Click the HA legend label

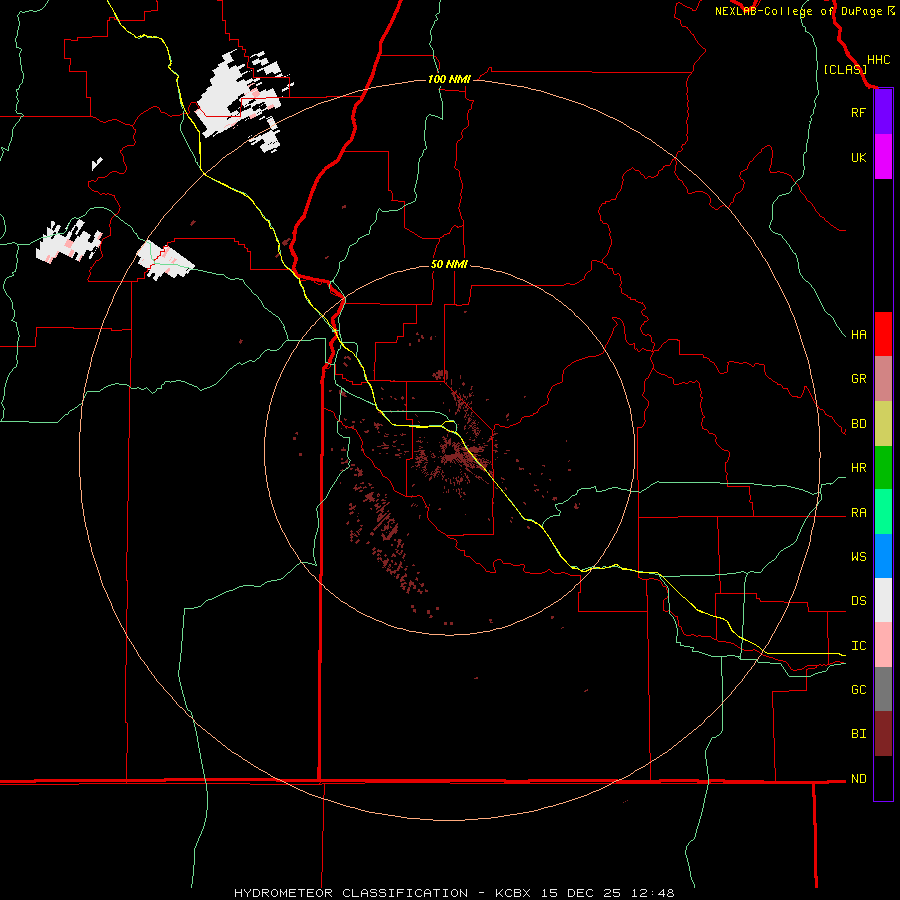click(x=858, y=334)
